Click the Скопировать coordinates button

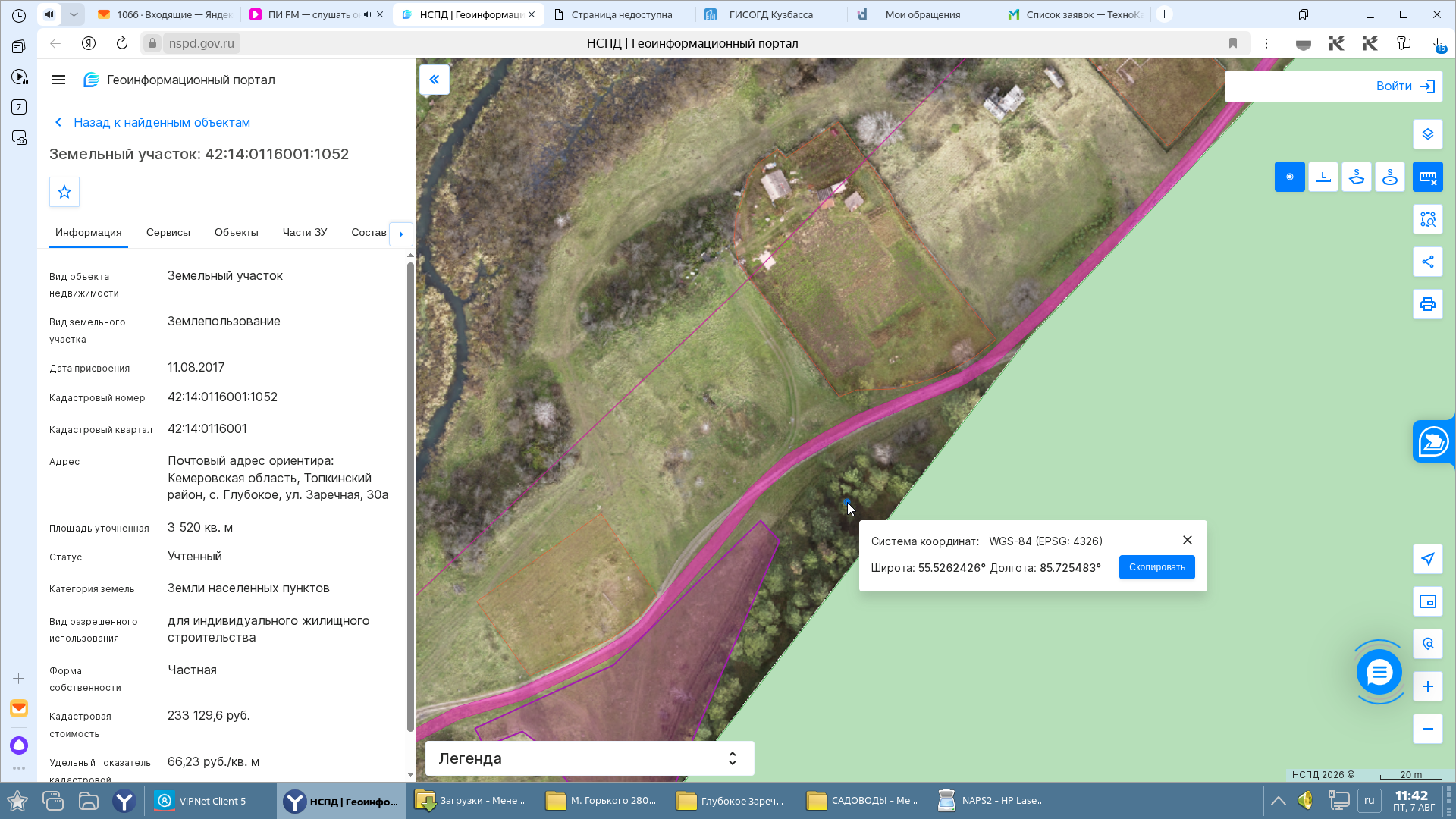click(1156, 567)
